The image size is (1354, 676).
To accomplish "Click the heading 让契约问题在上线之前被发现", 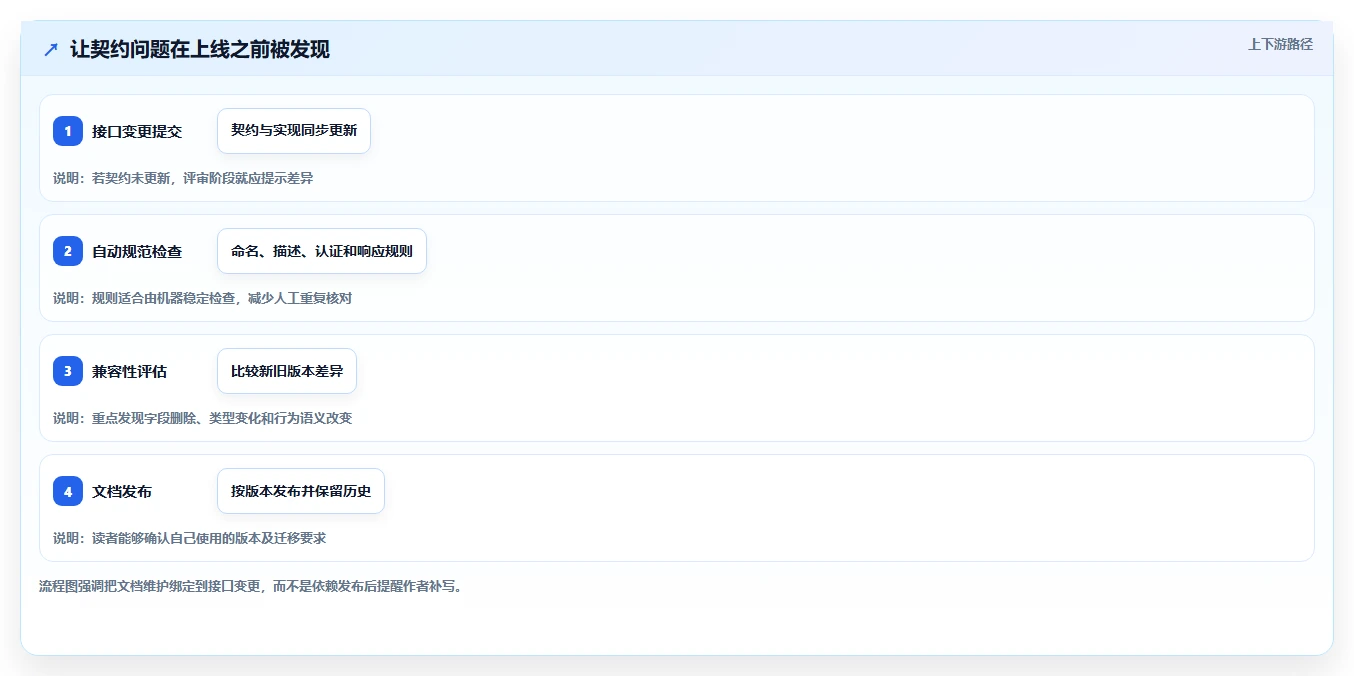I will [200, 49].
